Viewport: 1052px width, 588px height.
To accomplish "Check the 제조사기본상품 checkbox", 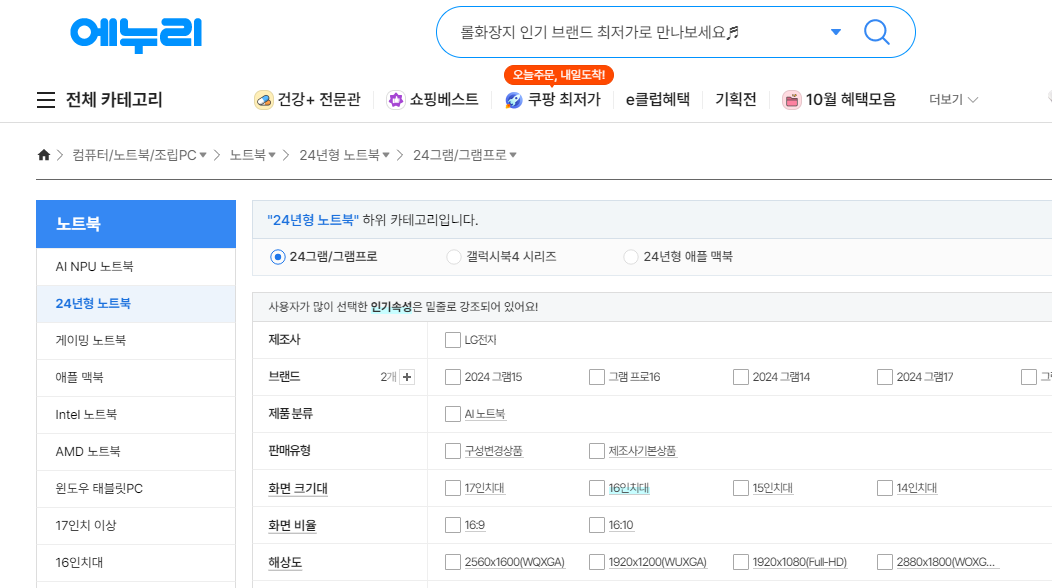I will click(x=596, y=451).
